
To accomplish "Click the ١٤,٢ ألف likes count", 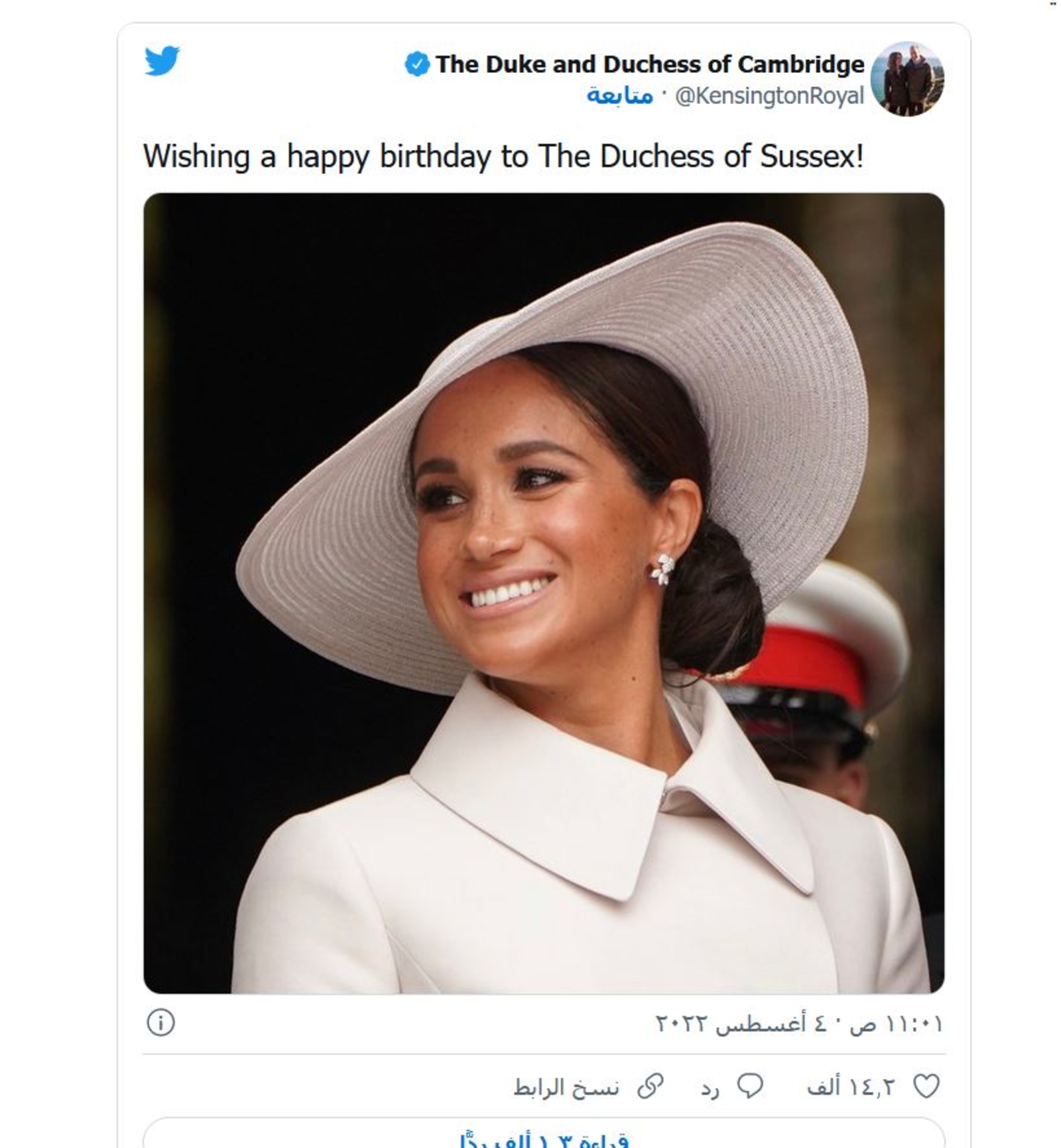I will point(851,1087).
